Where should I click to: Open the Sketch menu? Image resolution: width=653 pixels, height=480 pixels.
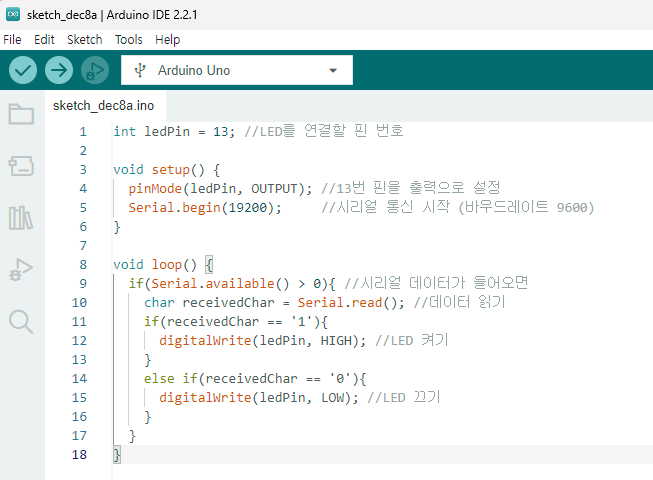click(x=85, y=40)
